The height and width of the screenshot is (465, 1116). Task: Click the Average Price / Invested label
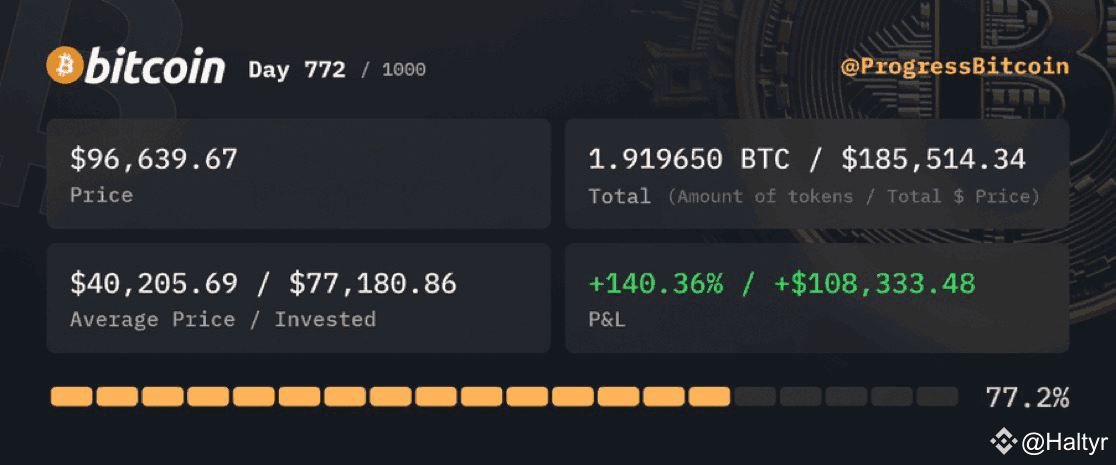click(x=222, y=320)
